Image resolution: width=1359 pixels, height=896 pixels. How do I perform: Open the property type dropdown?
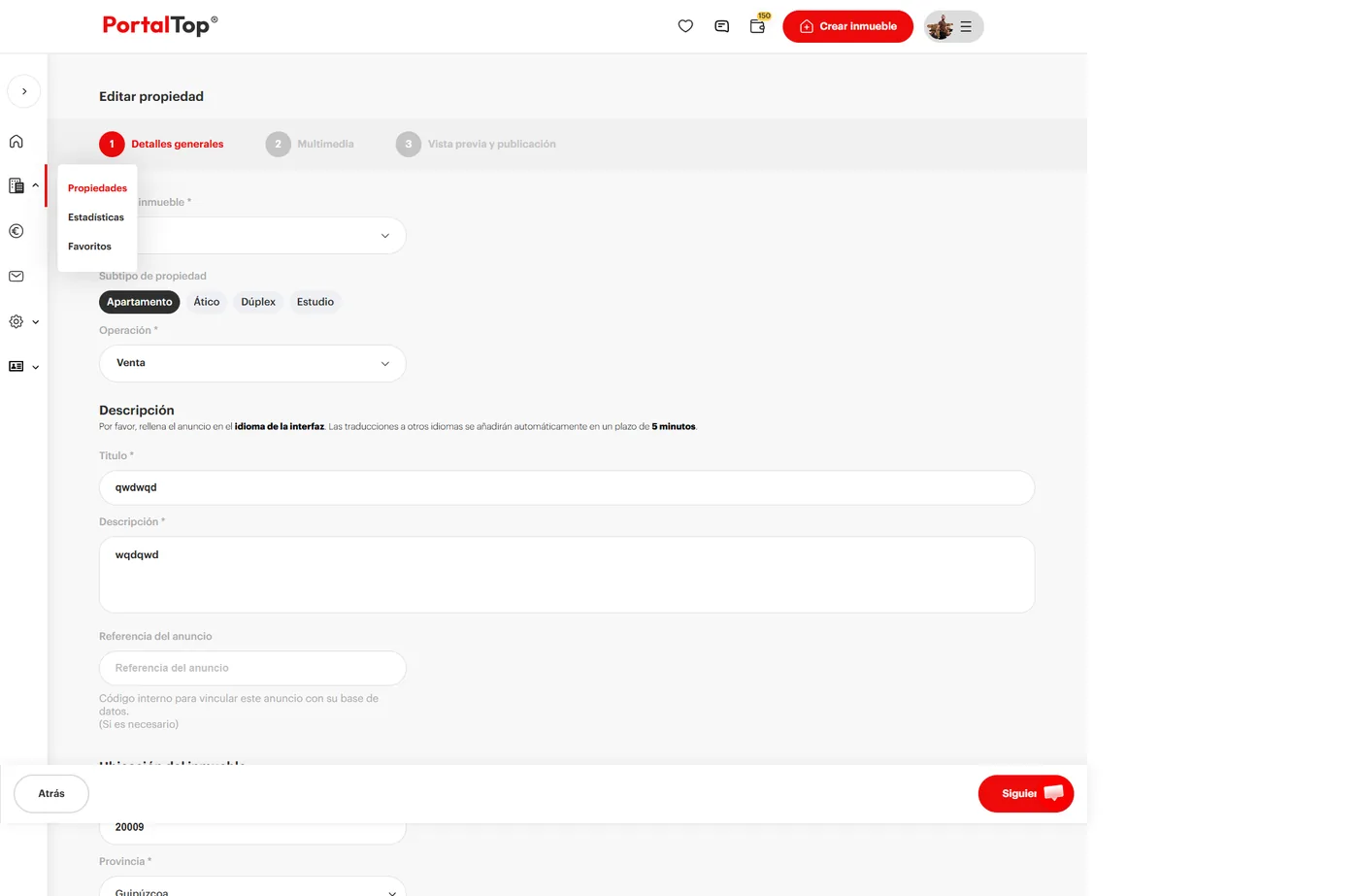point(272,235)
